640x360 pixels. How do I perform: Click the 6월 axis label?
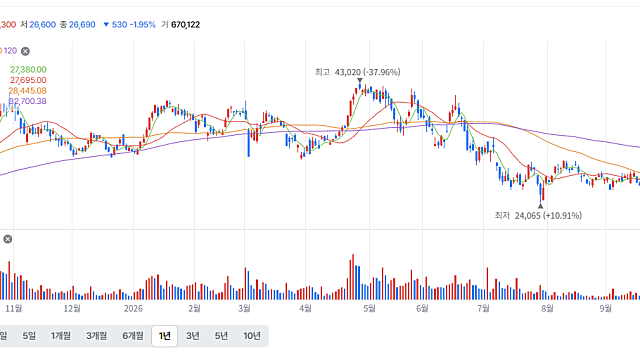[x=422, y=309]
